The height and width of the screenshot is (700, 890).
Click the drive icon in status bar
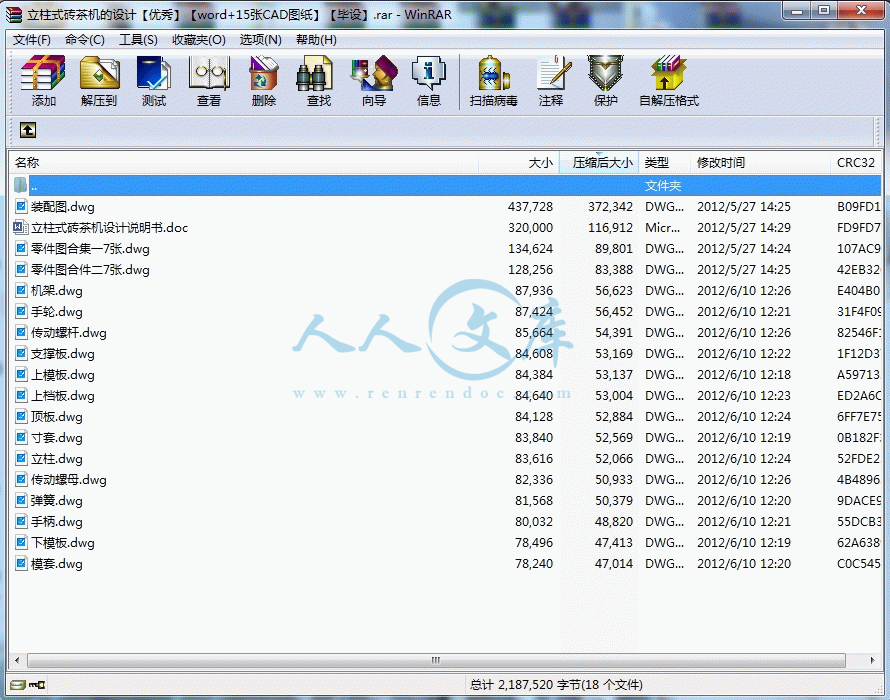(x=18, y=685)
